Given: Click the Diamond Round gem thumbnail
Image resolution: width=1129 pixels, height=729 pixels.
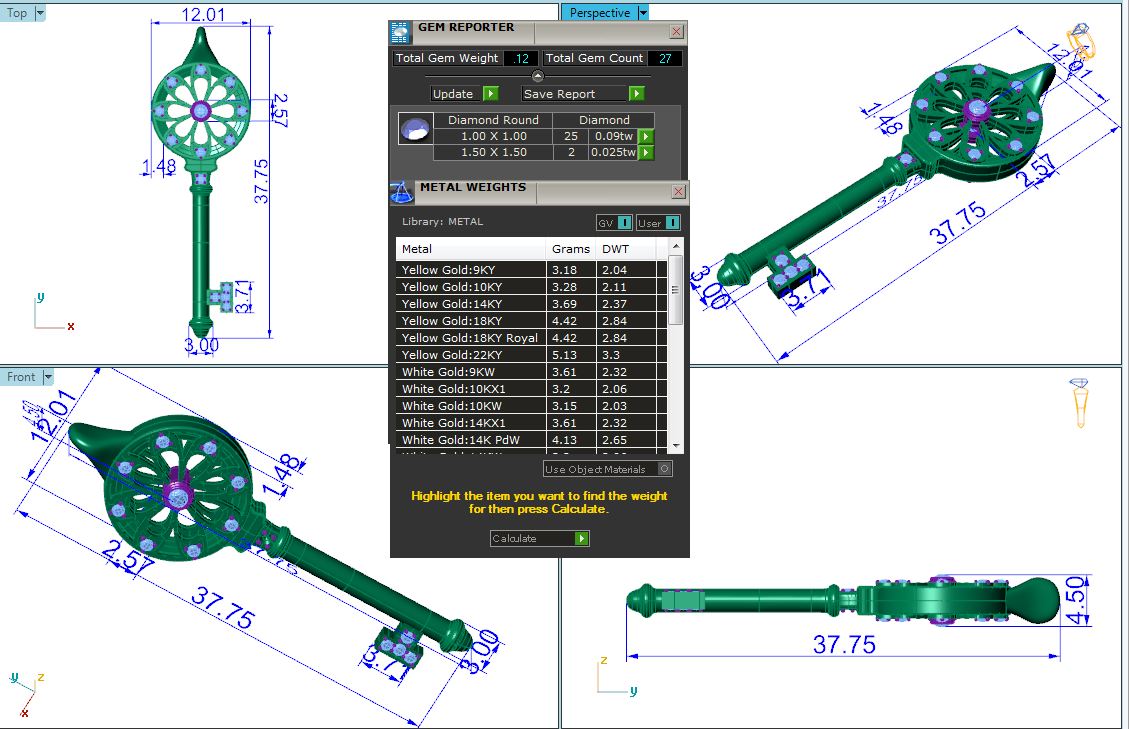Looking at the screenshot, I should click(415, 128).
